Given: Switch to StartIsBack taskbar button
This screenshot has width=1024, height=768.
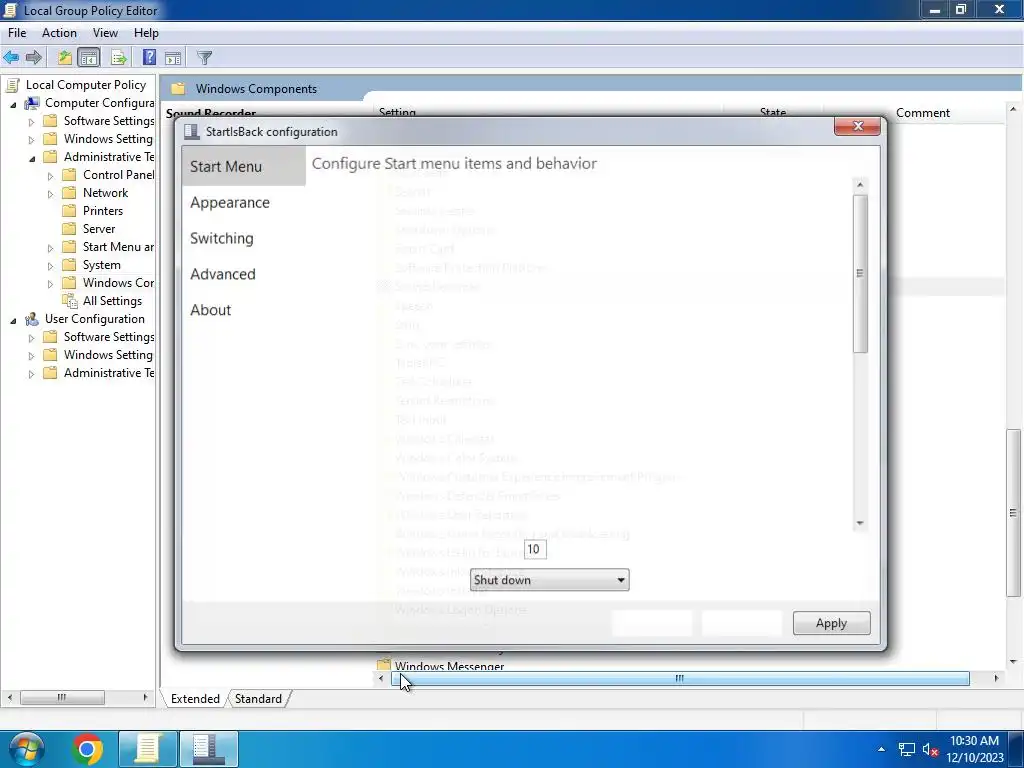Looking at the screenshot, I should pyautogui.click(x=209, y=749).
